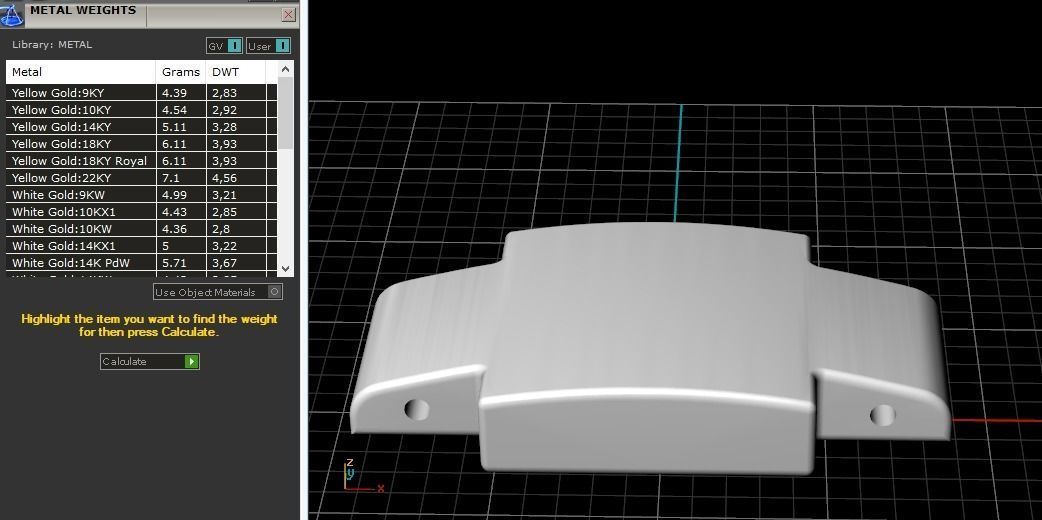Click the XYZ axis indicator in viewport
The image size is (1042, 520).
tap(363, 476)
